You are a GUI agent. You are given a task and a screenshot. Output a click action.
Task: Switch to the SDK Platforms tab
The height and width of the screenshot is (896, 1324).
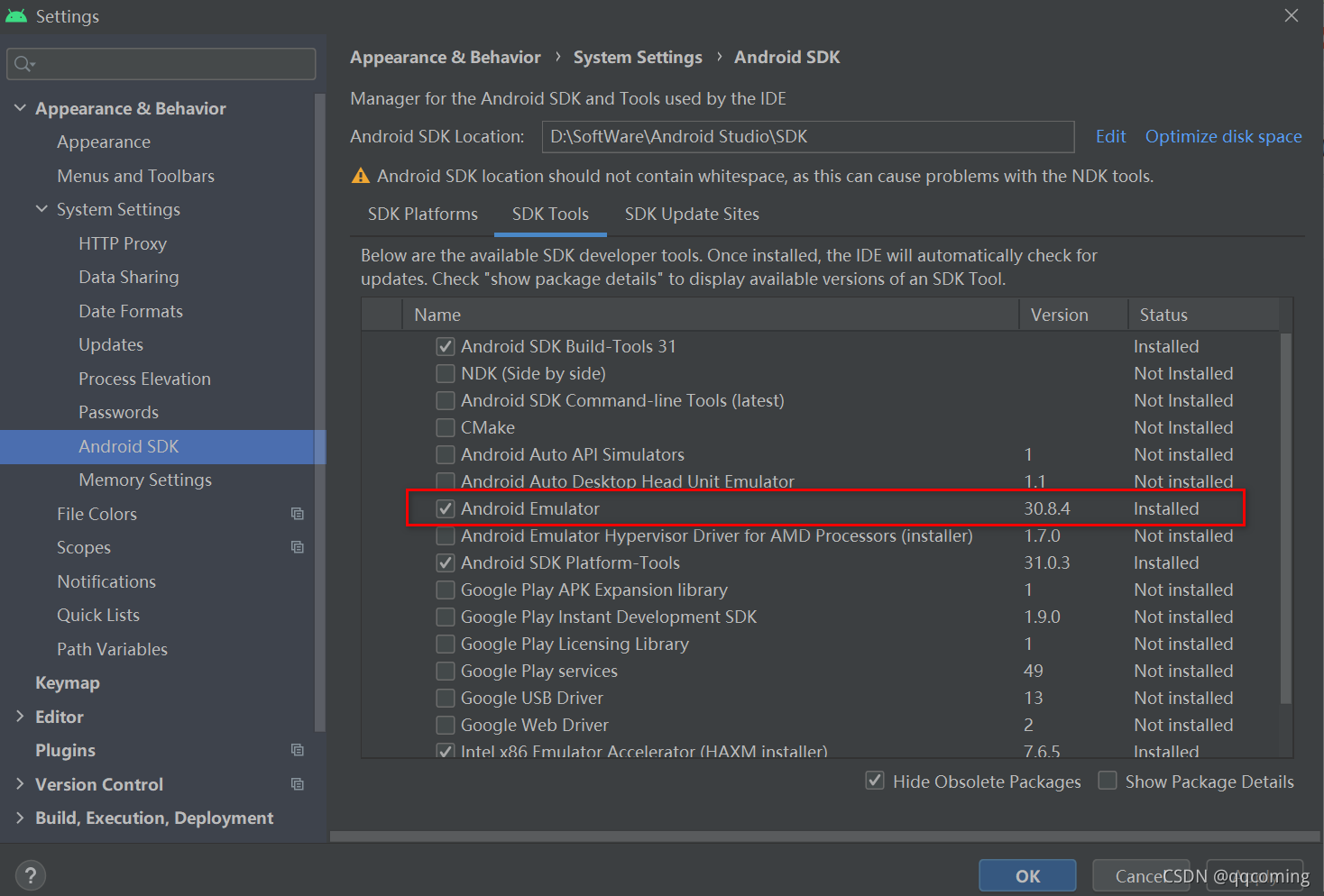click(423, 215)
